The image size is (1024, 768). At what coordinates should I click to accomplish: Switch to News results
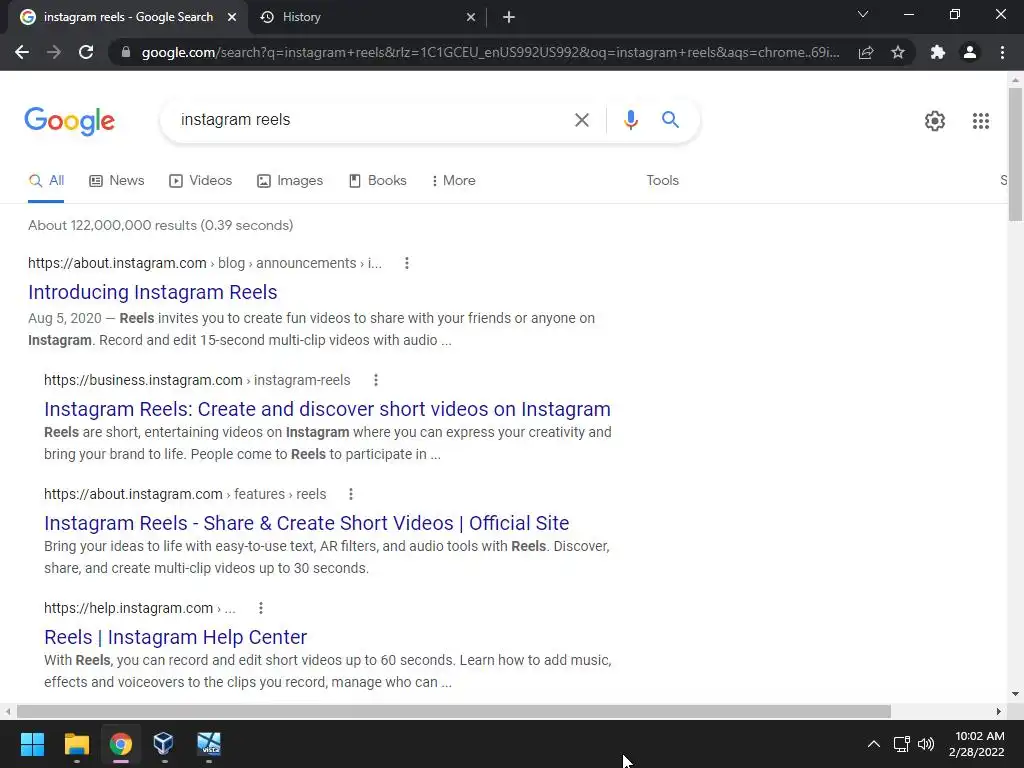click(117, 181)
